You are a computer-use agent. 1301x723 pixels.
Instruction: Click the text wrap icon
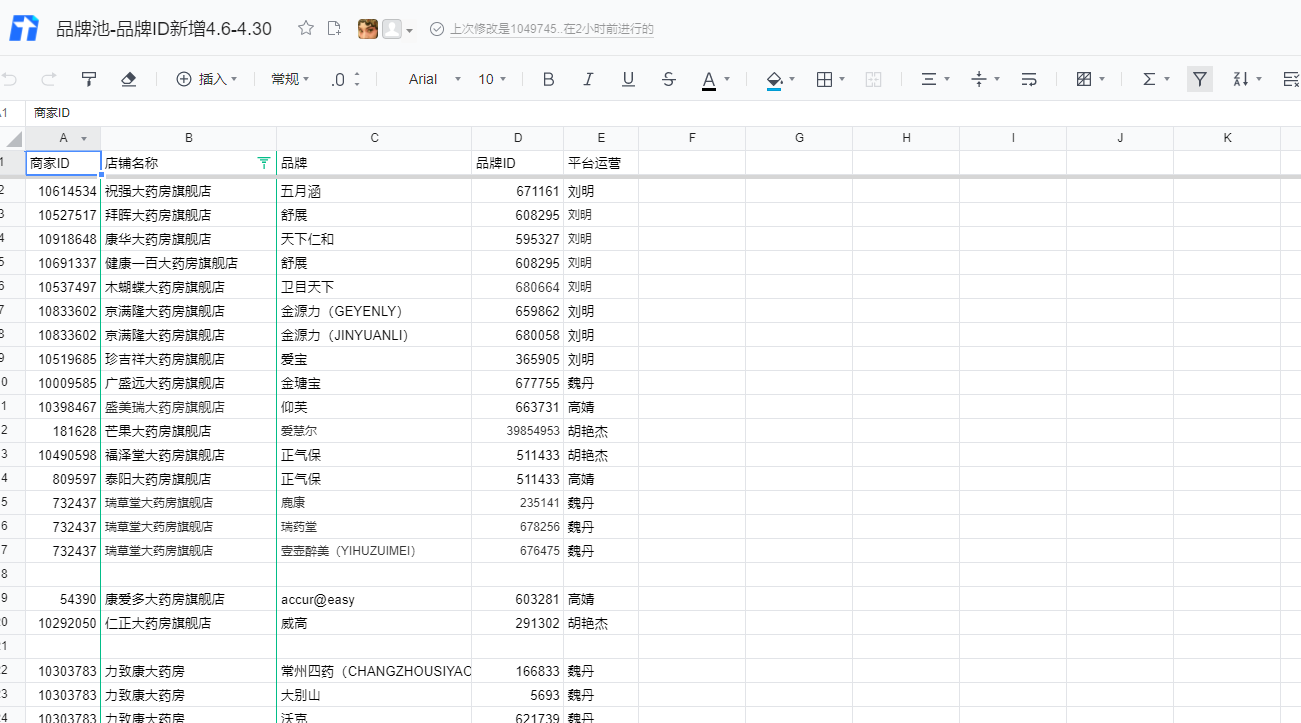pyautogui.click(x=1029, y=79)
